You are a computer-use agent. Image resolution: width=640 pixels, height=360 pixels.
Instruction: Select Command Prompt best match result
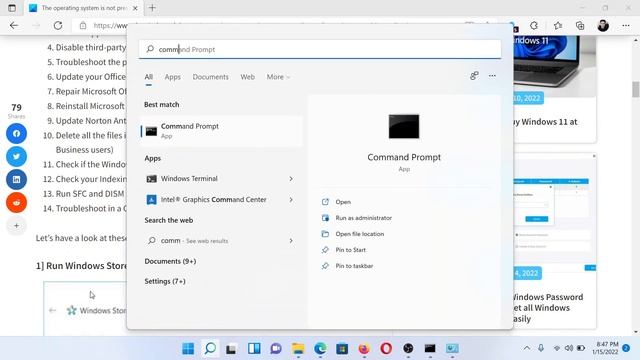pos(221,131)
